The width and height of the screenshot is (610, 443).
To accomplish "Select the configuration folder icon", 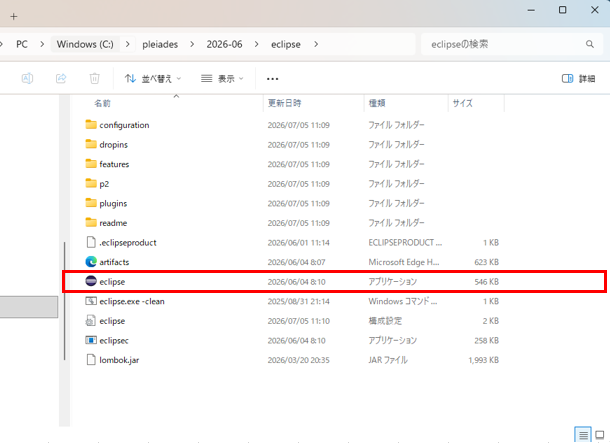I will pos(91,124).
